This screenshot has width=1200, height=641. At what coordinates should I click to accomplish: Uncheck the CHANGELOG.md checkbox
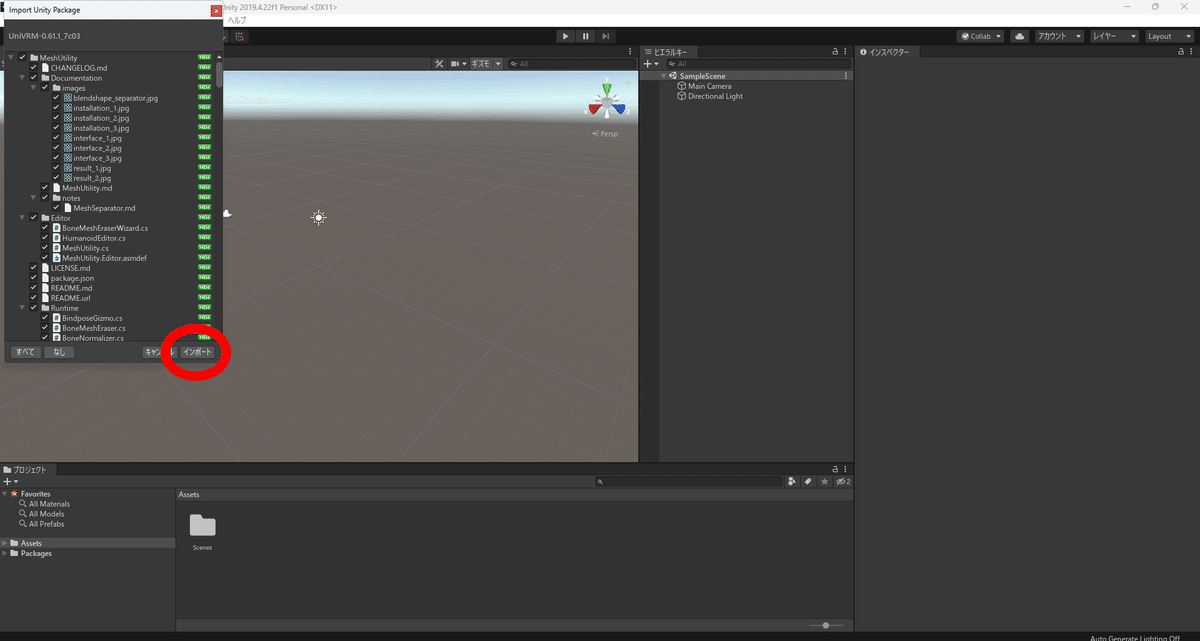[x=33, y=68]
